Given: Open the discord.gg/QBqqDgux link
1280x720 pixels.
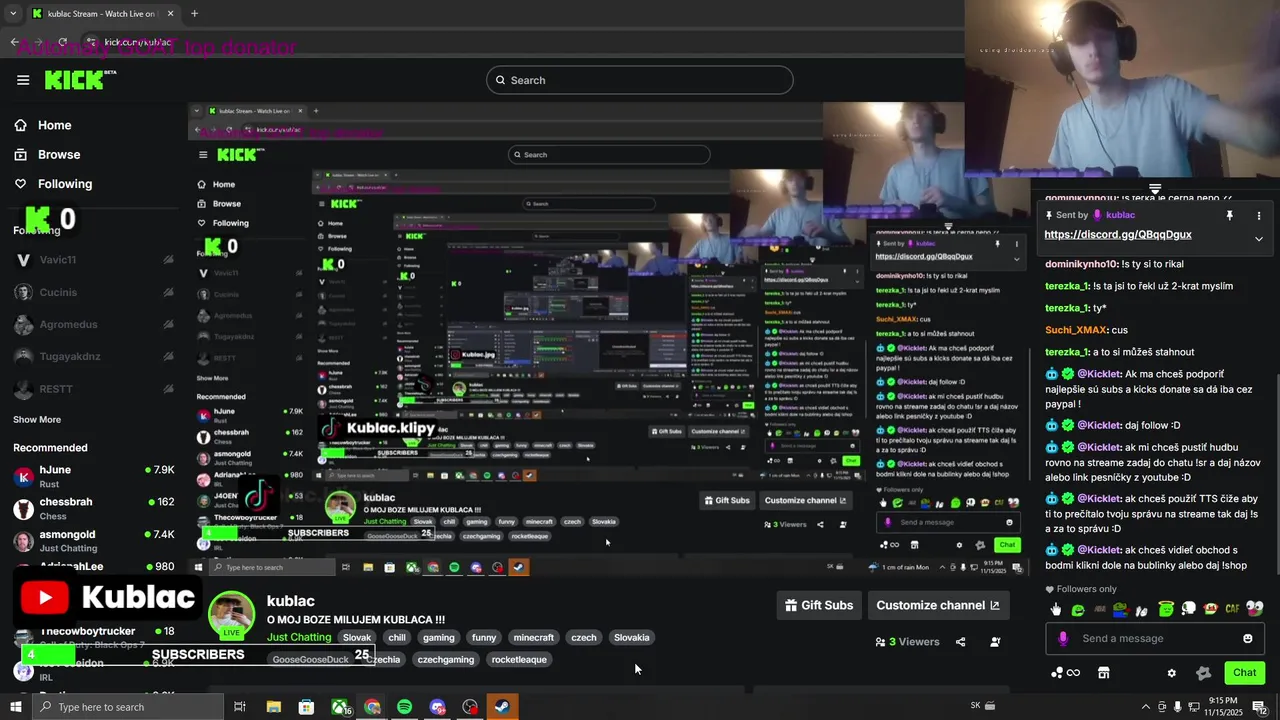Looking at the screenshot, I should click(x=1118, y=235).
